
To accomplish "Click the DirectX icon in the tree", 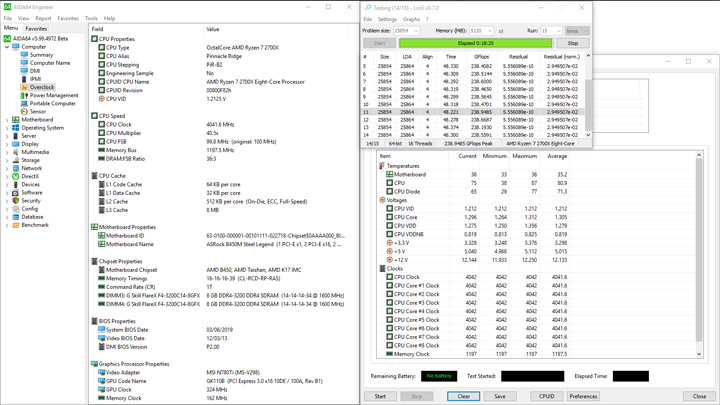I will (x=16, y=176).
